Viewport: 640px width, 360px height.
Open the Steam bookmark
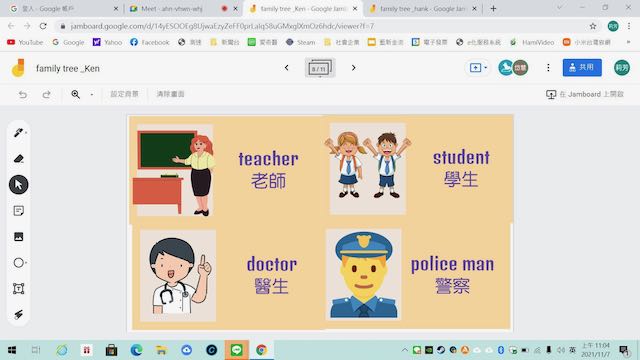coord(300,42)
